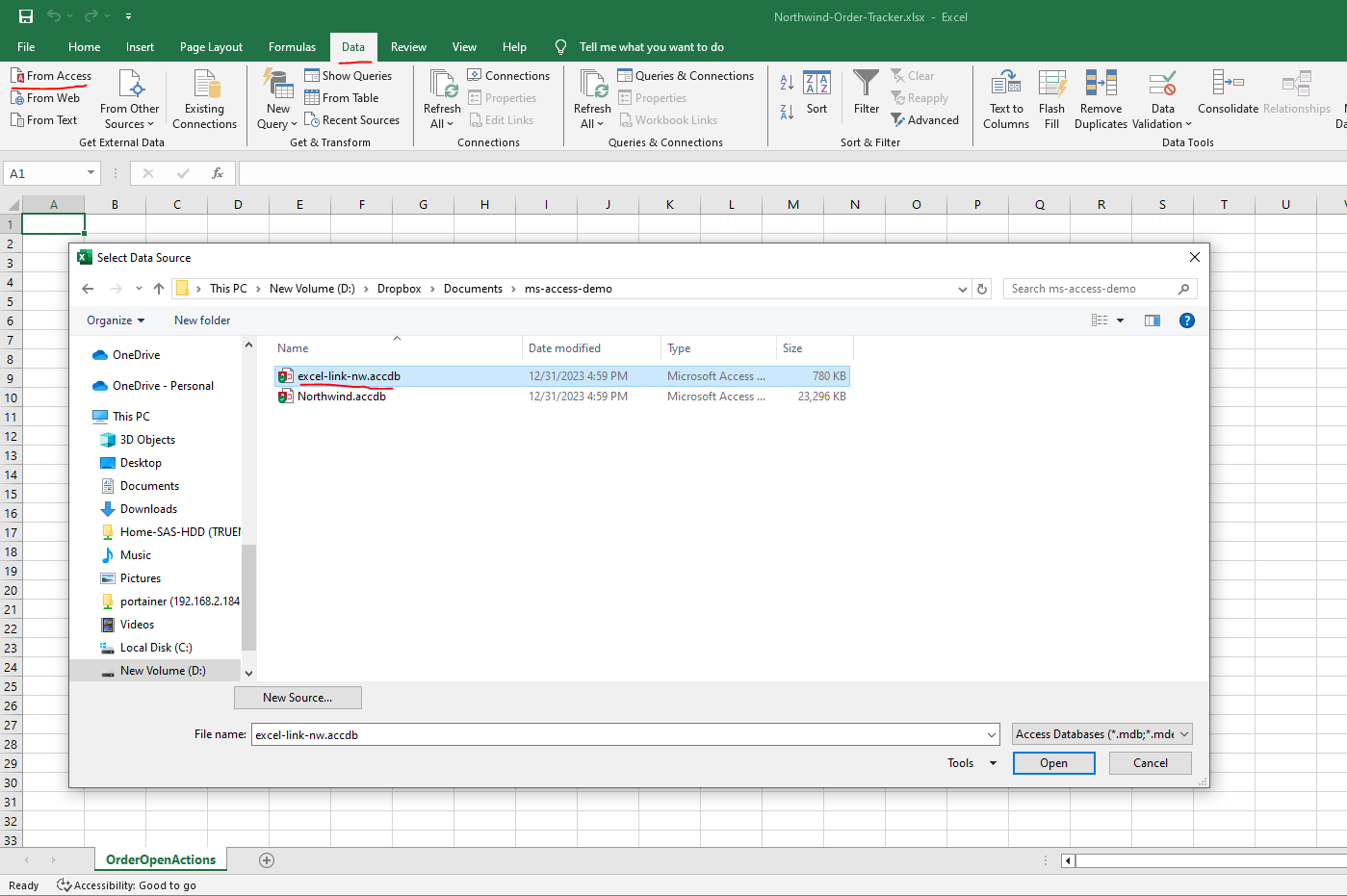The width and height of the screenshot is (1347, 896).
Task: Click From Text import option
Action: [44, 120]
